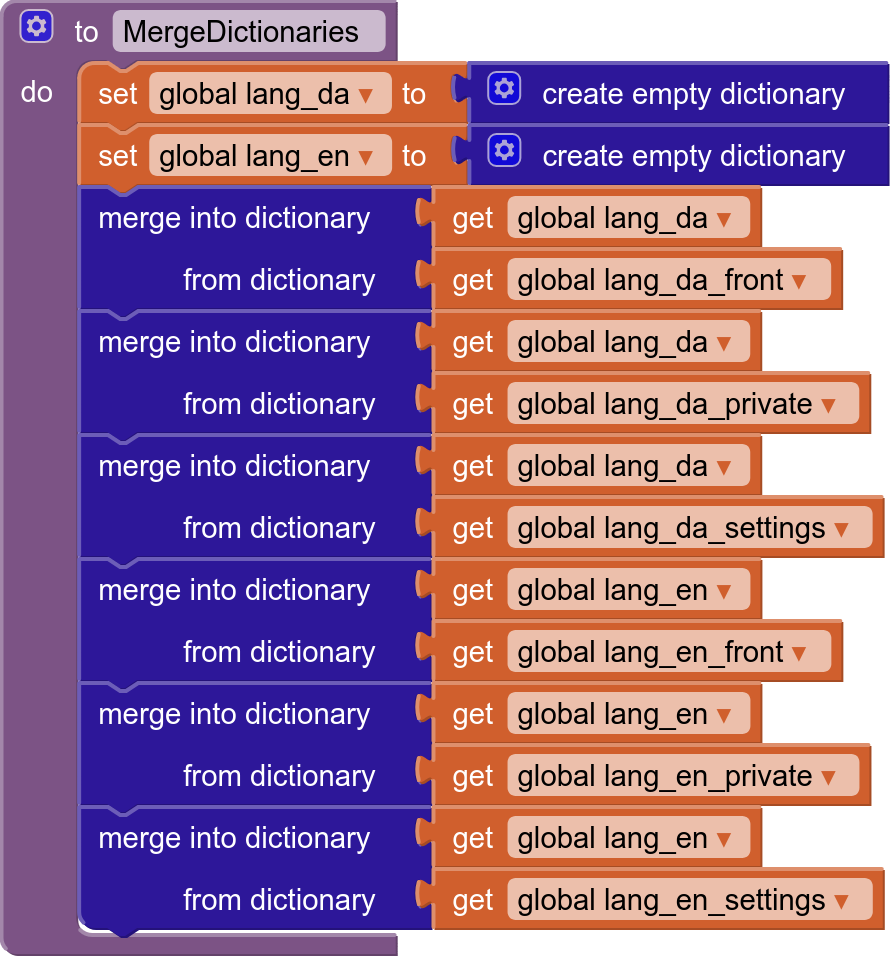Open the global lang_en_private dropdown

pyautogui.click(x=827, y=777)
